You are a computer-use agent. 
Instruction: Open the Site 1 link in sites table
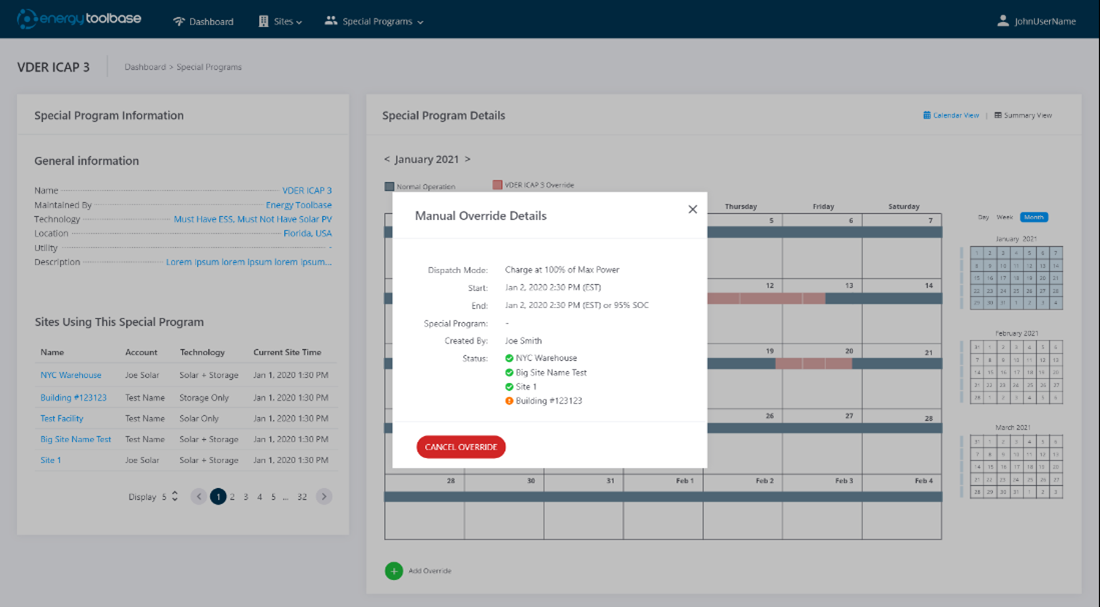click(51, 460)
